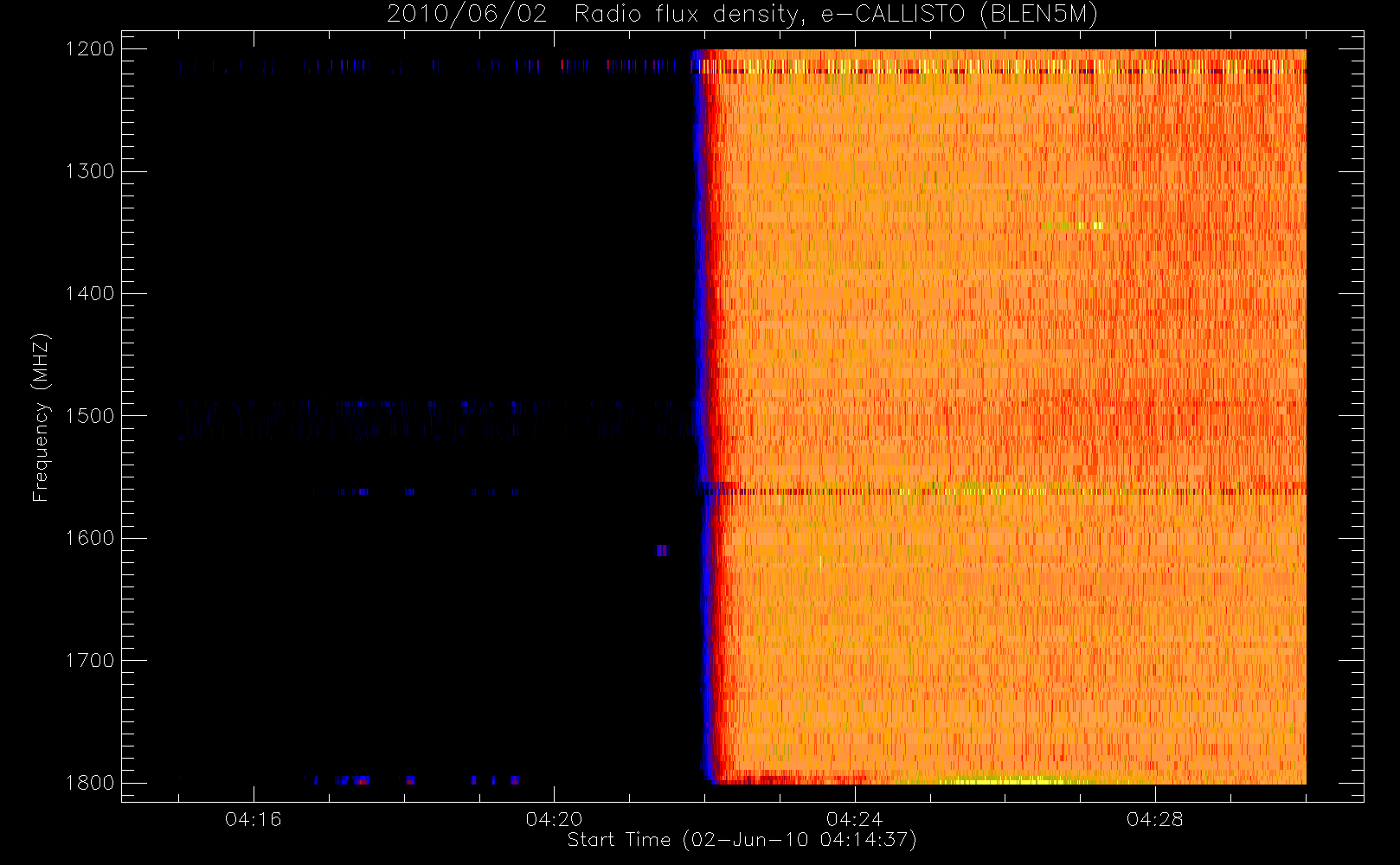Viewport: 1400px width, 865px height.
Task: Click the plot title 'Radio flux density, e-CALLISTO (BLEN5M)'
Action: click(836, 15)
